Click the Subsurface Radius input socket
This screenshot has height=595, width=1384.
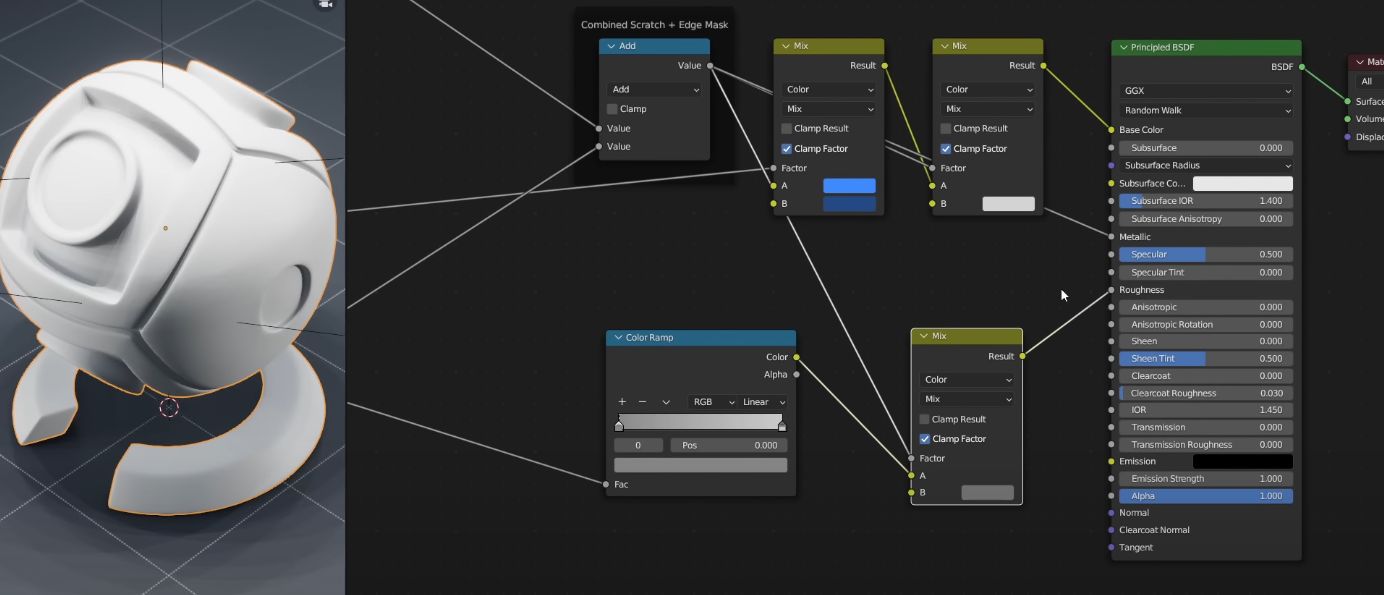(1111, 165)
